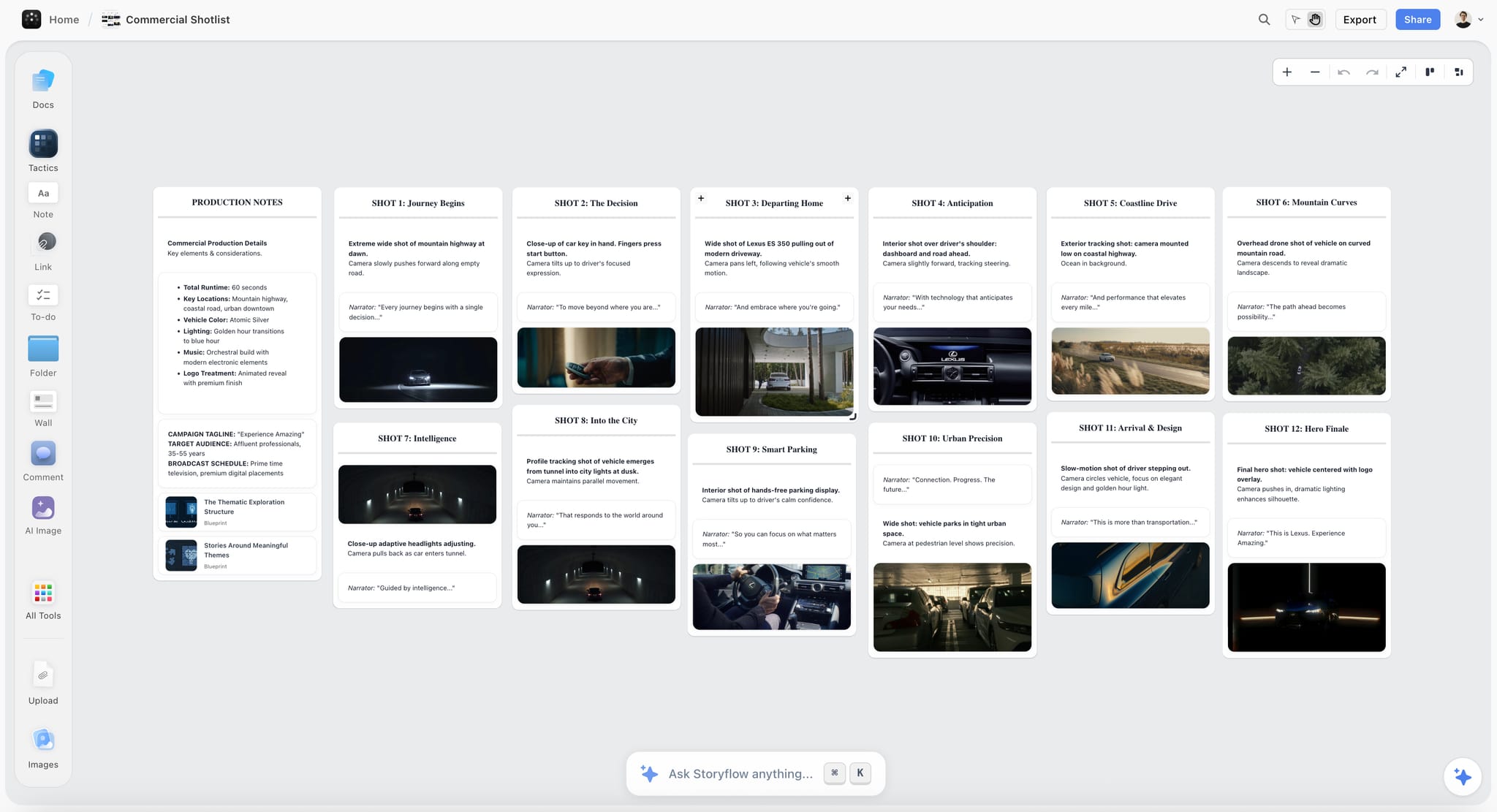
Task: Select the Shot 1 car headlights thumbnail
Action: pyautogui.click(x=418, y=369)
